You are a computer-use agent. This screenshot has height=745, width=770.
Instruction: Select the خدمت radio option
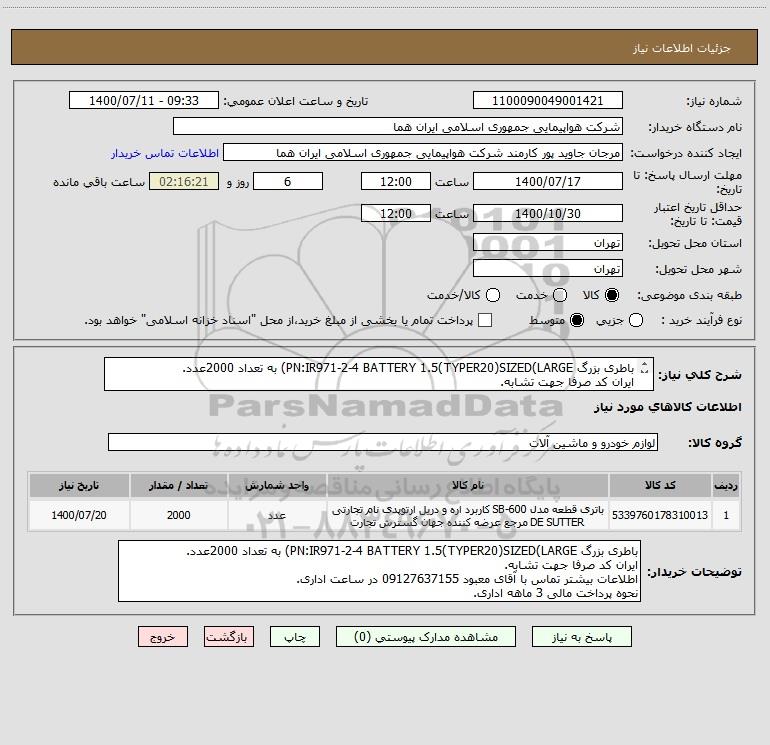click(x=560, y=295)
